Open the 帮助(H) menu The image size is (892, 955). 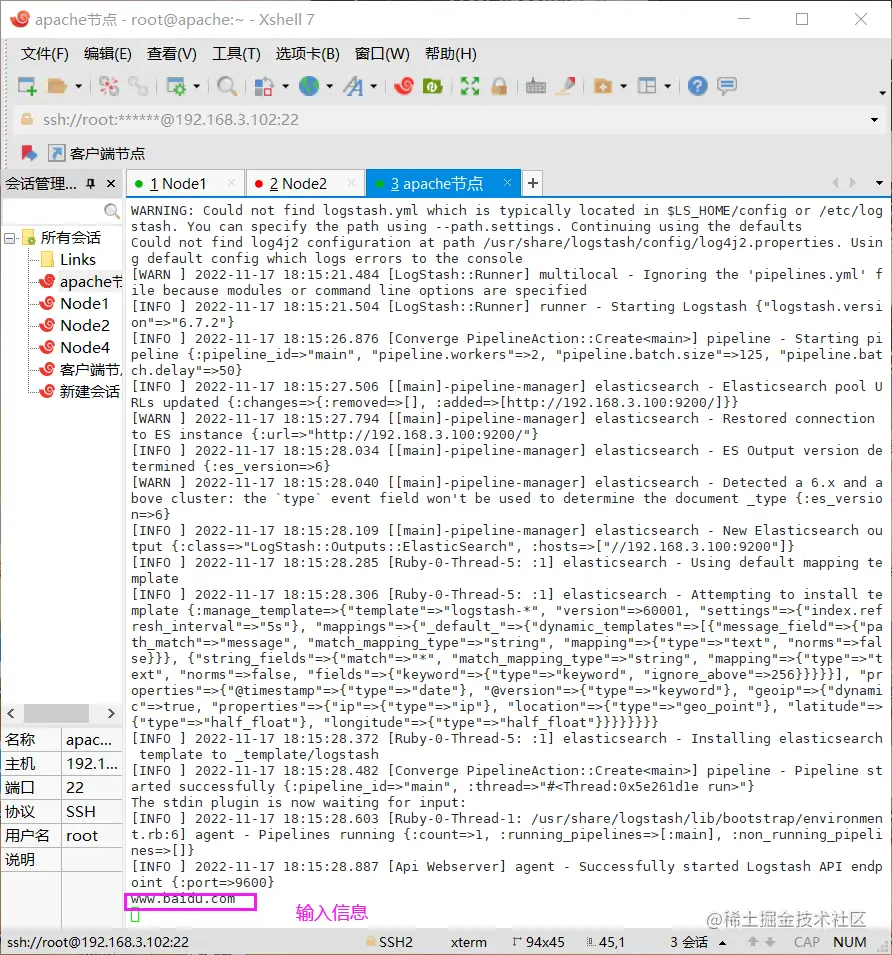coord(451,54)
